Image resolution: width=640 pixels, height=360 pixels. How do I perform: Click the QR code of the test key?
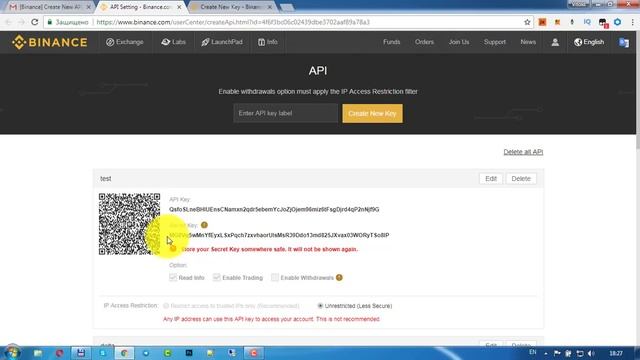[x=129, y=224]
